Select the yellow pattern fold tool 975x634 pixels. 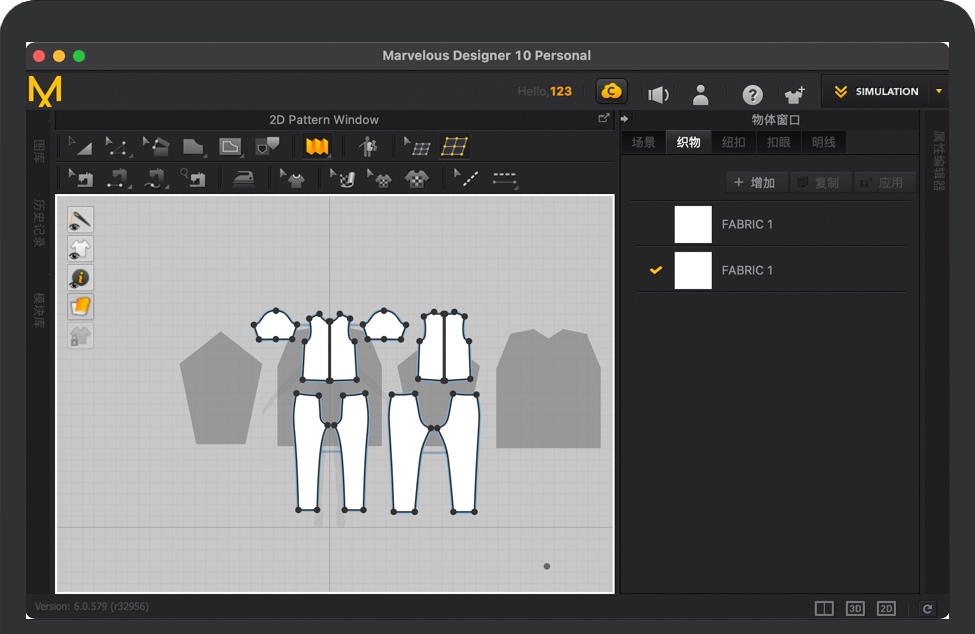click(x=317, y=147)
